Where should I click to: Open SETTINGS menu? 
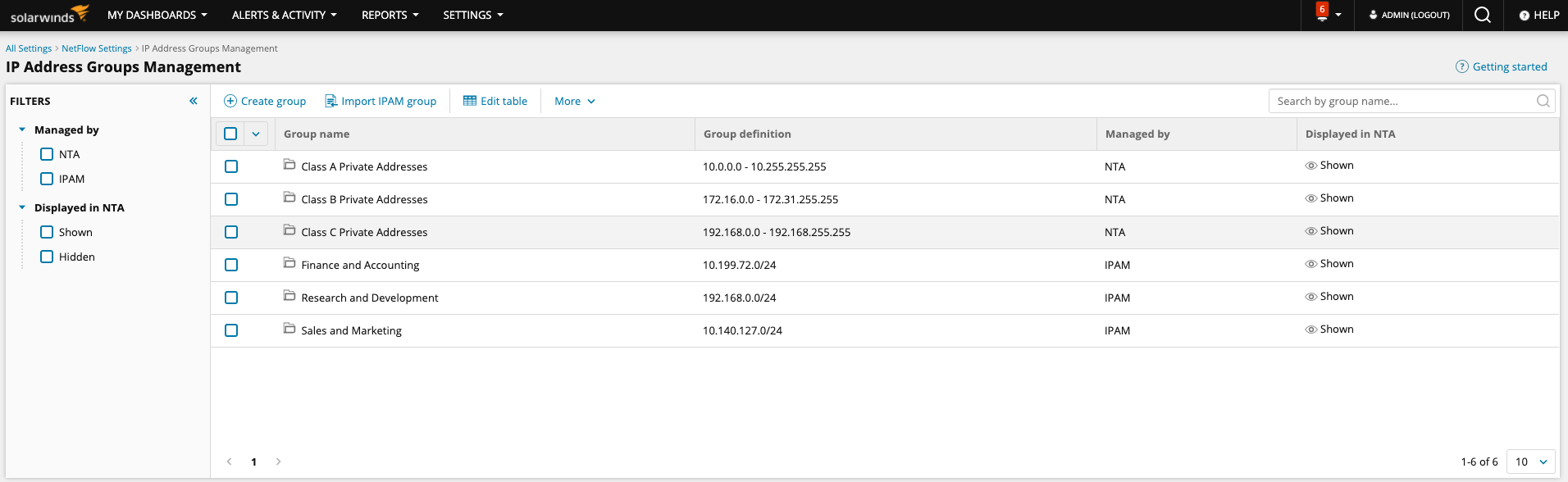point(473,15)
